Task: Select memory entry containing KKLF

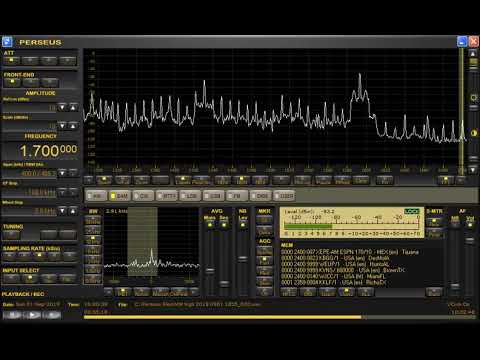Action: 333,282
